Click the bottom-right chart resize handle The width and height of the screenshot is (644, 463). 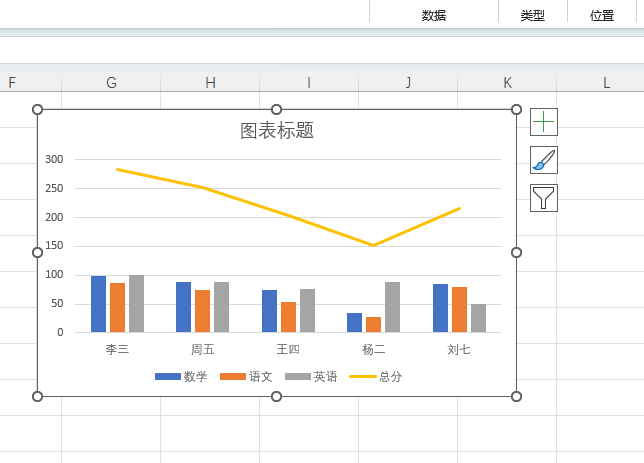(x=516, y=396)
